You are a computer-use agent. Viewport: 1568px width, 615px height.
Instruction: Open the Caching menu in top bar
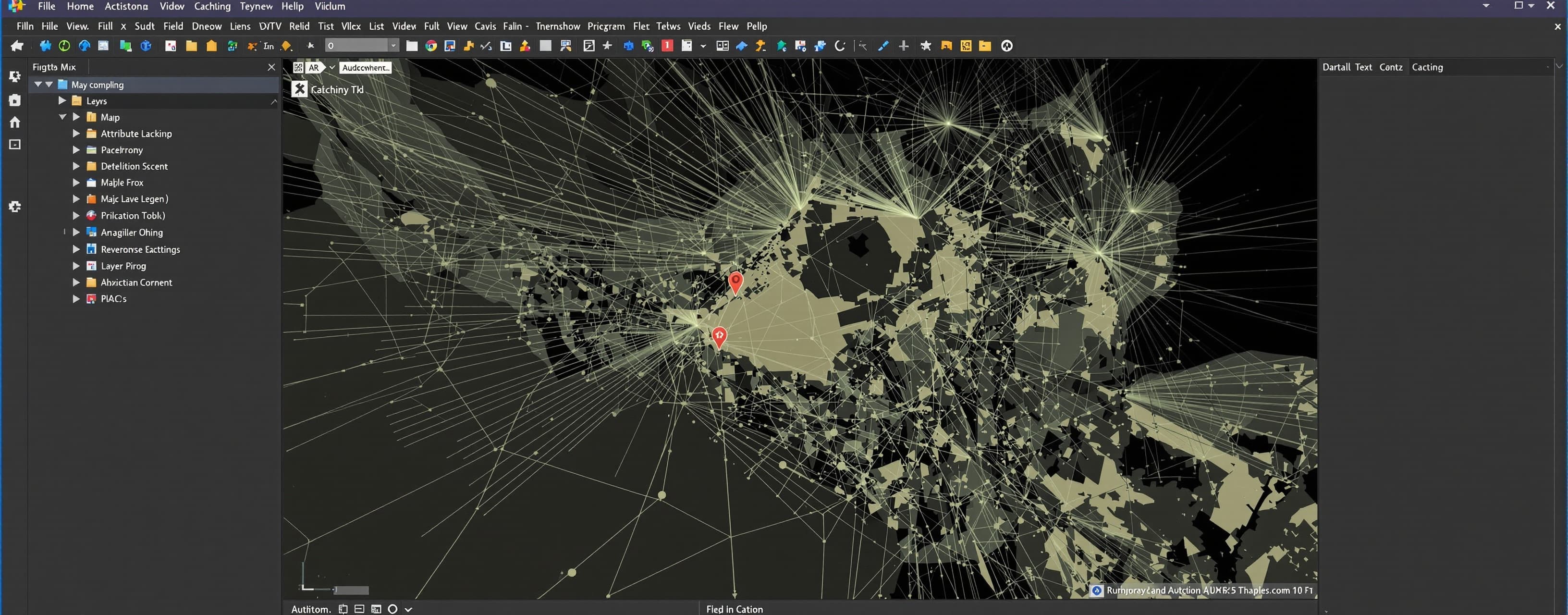[212, 6]
